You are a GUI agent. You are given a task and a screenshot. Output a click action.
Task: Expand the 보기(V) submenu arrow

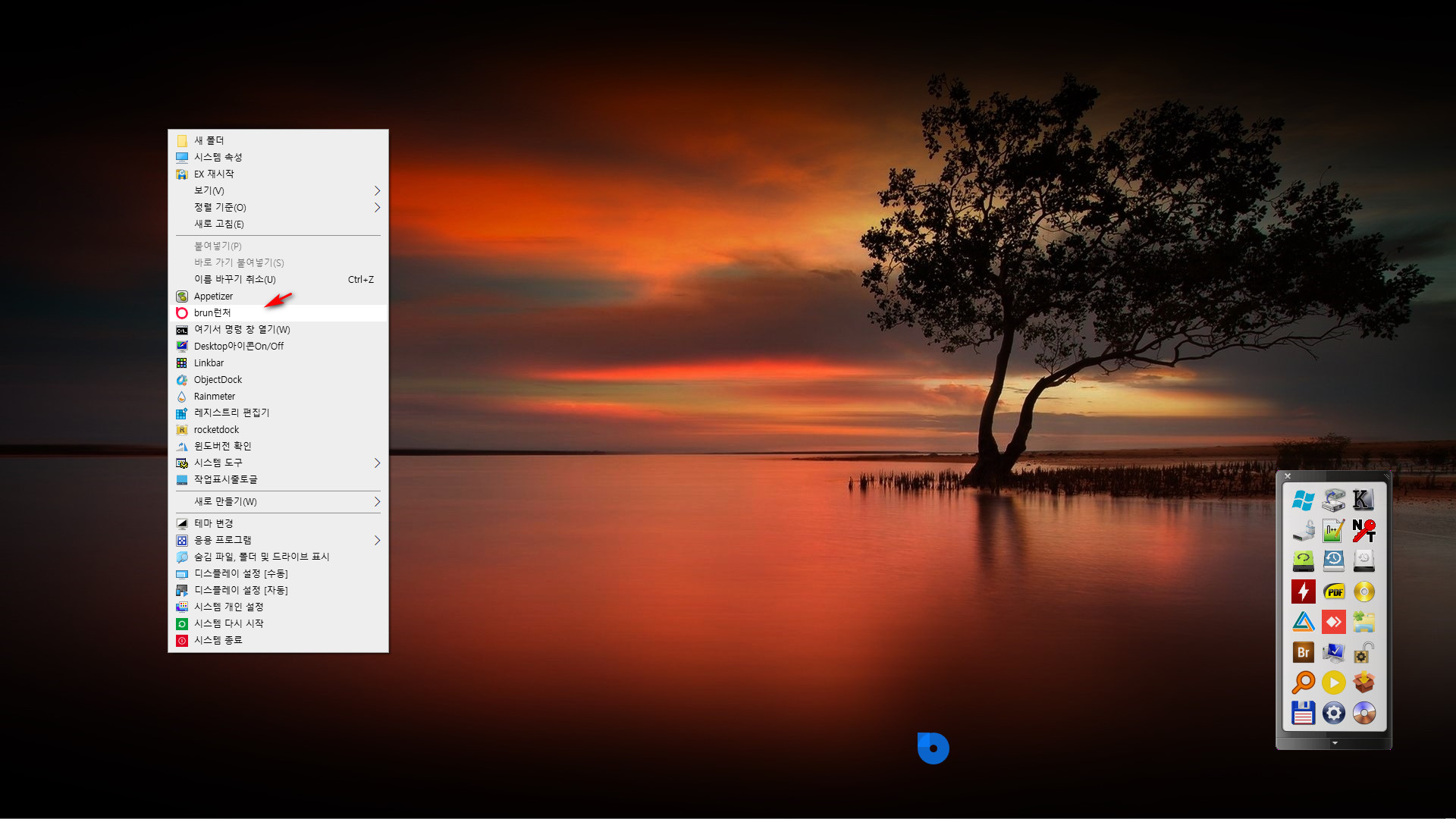pos(377,190)
